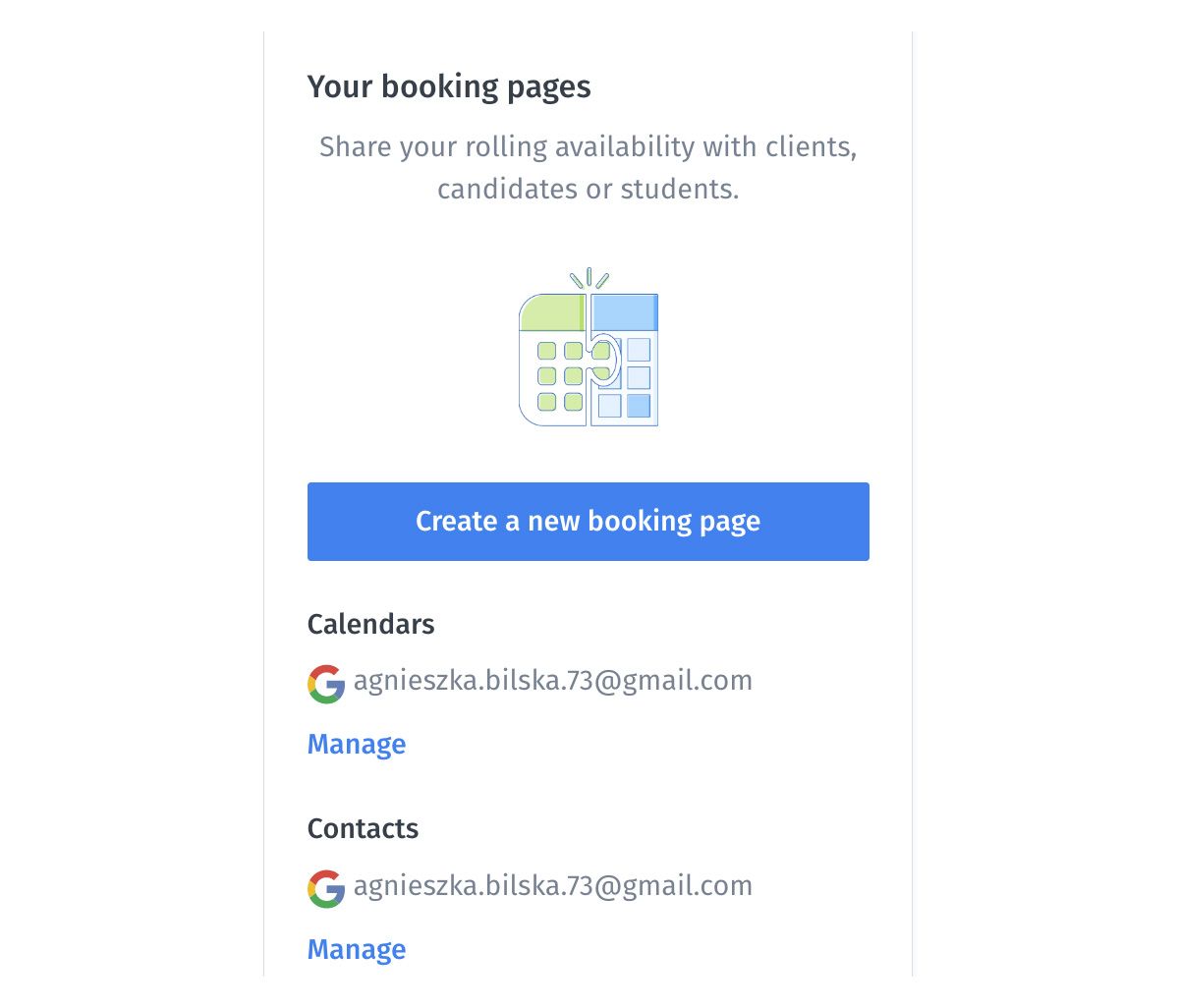Select the Calendars Gmail address

(x=553, y=681)
